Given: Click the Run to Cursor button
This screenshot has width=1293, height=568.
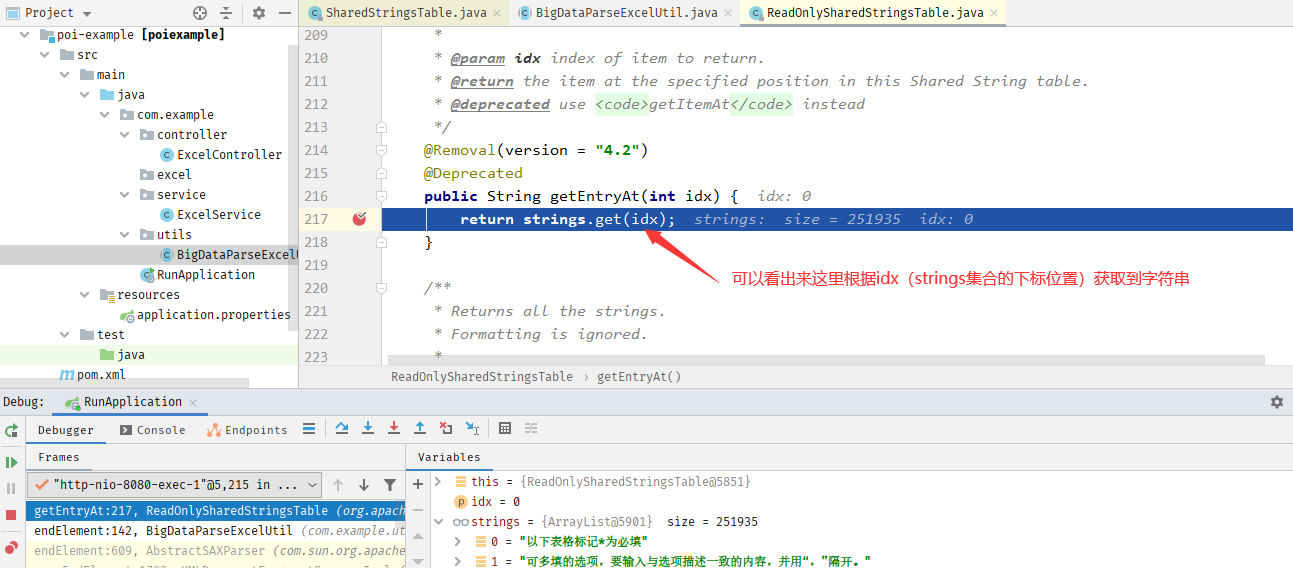Looking at the screenshot, I should 472,428.
